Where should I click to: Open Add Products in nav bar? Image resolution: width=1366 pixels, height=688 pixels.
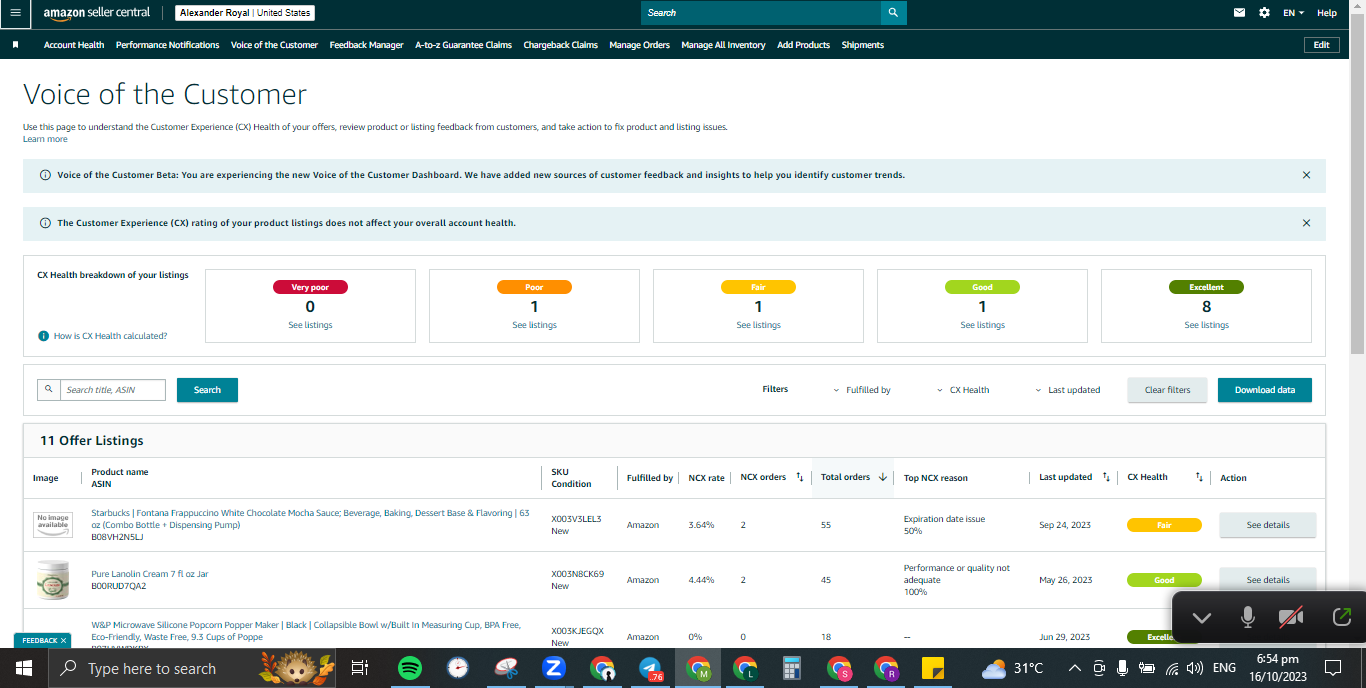click(804, 45)
